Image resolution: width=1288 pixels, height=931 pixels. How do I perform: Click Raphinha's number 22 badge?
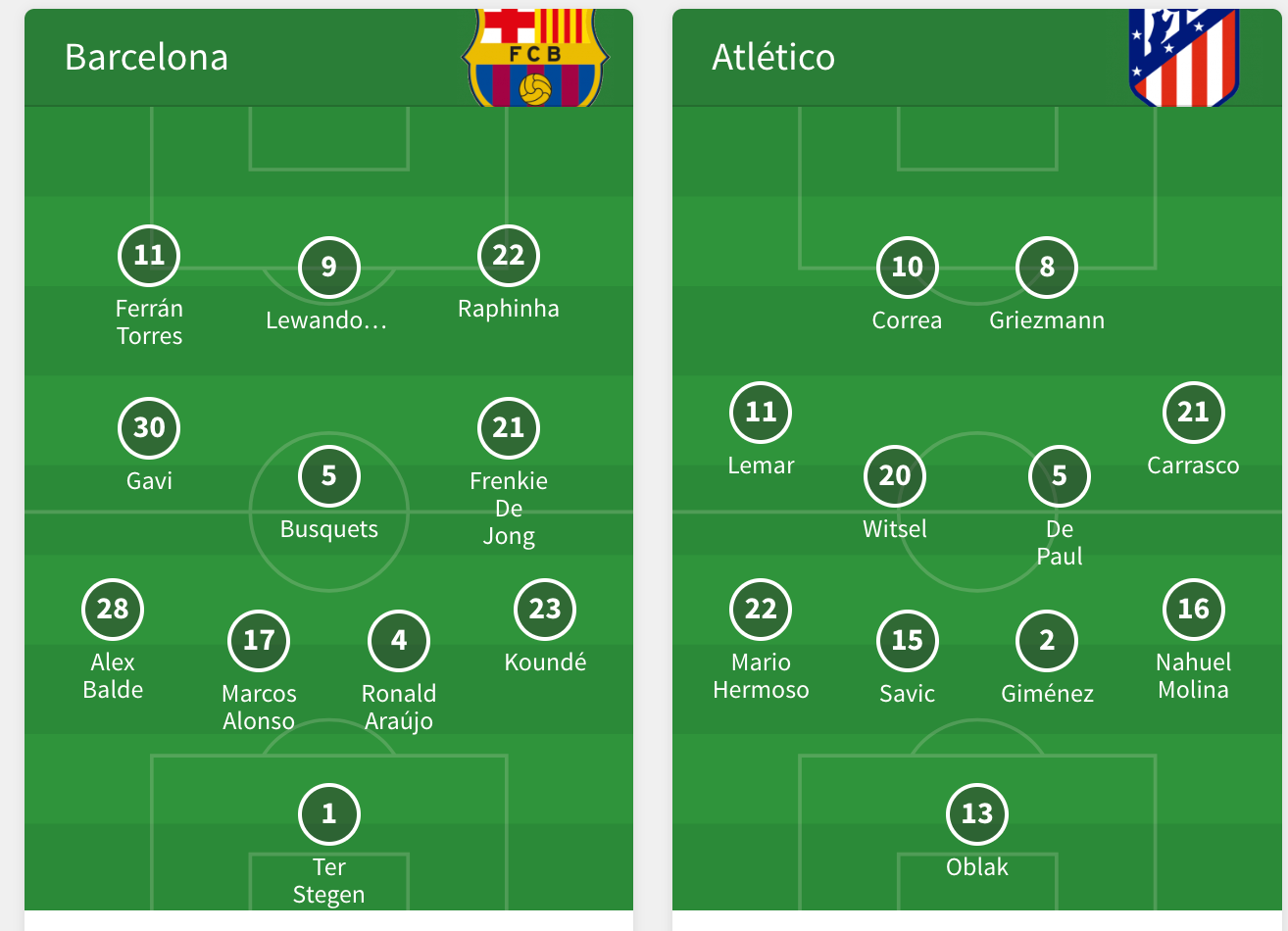[x=509, y=255]
